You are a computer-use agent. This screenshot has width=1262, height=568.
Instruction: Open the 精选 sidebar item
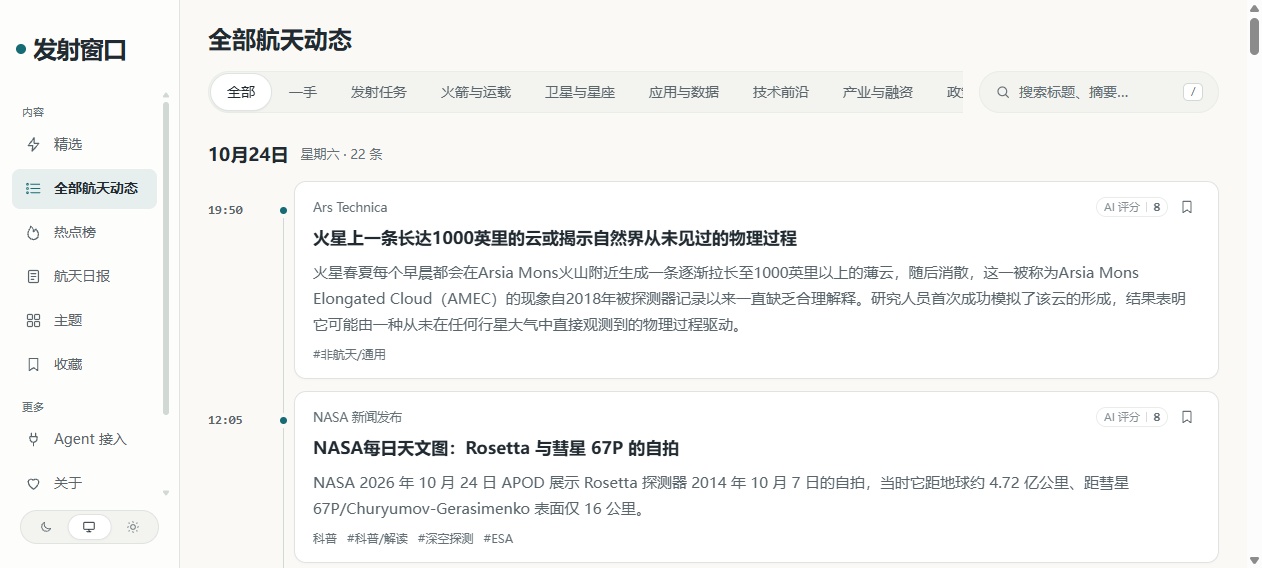point(85,144)
